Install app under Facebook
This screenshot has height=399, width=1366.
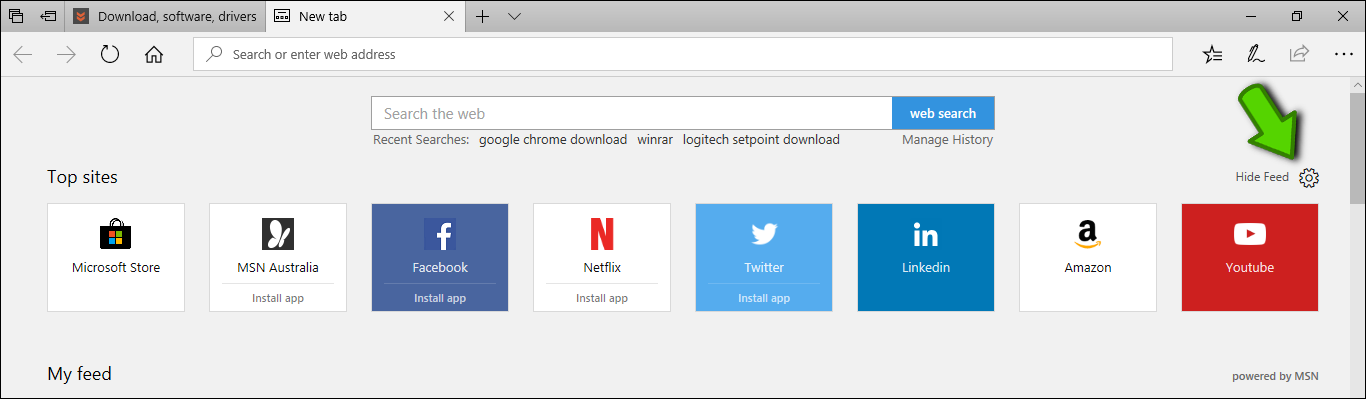[x=440, y=298]
